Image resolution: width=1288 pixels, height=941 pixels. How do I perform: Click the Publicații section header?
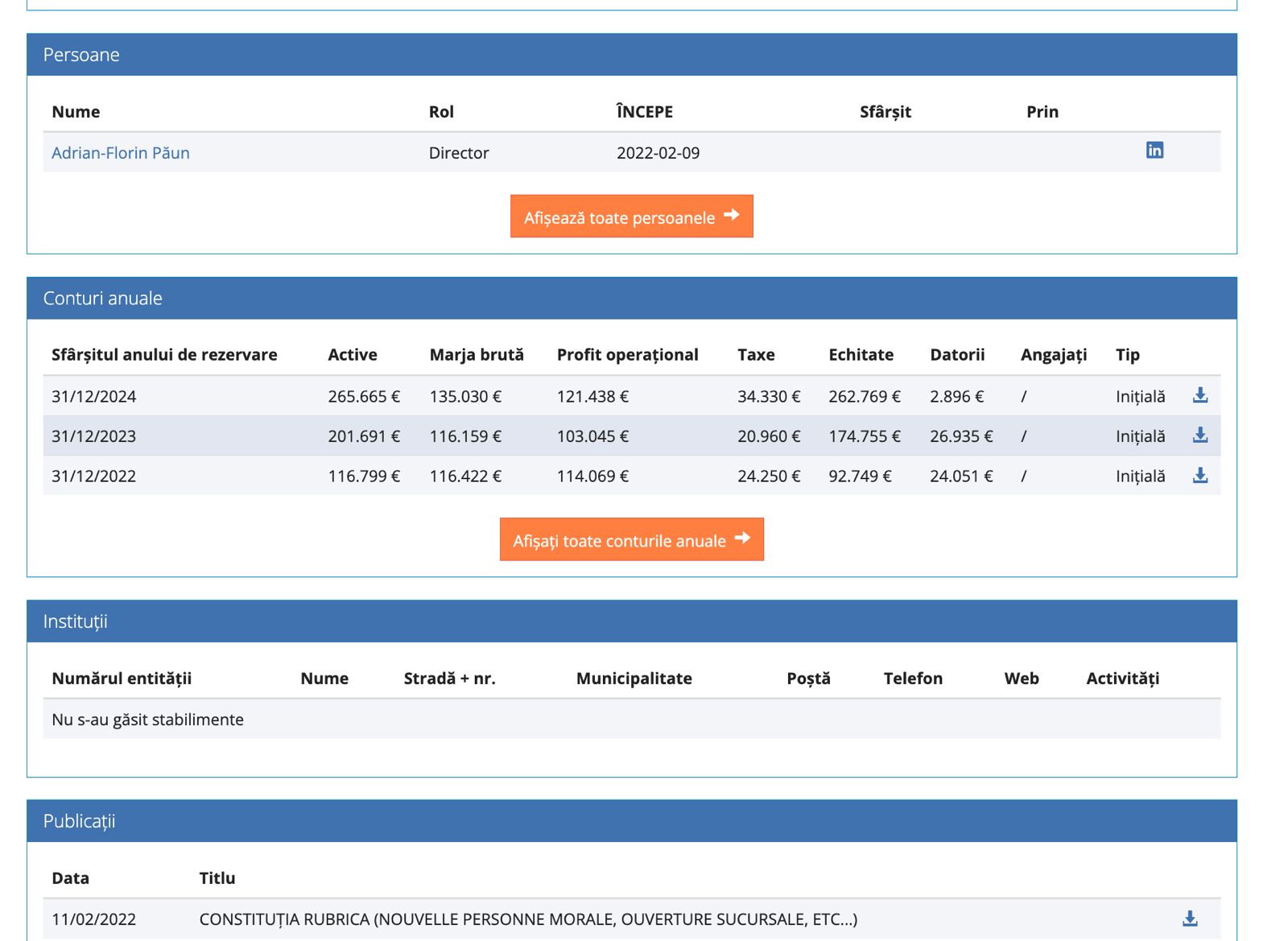pos(80,821)
